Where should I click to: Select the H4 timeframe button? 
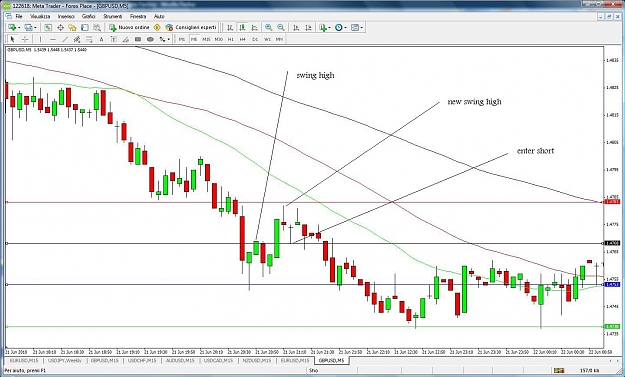pyautogui.click(x=243, y=39)
